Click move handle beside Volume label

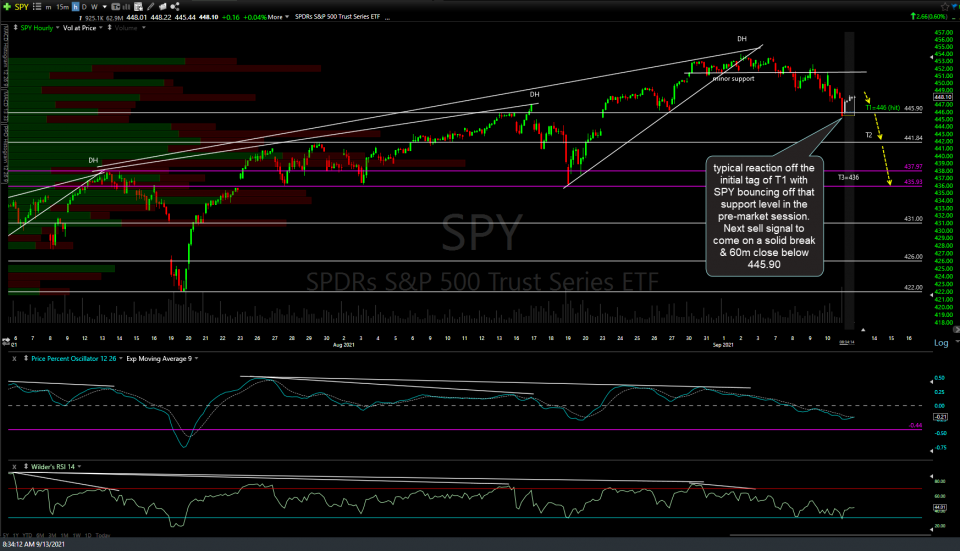[x=110, y=28]
